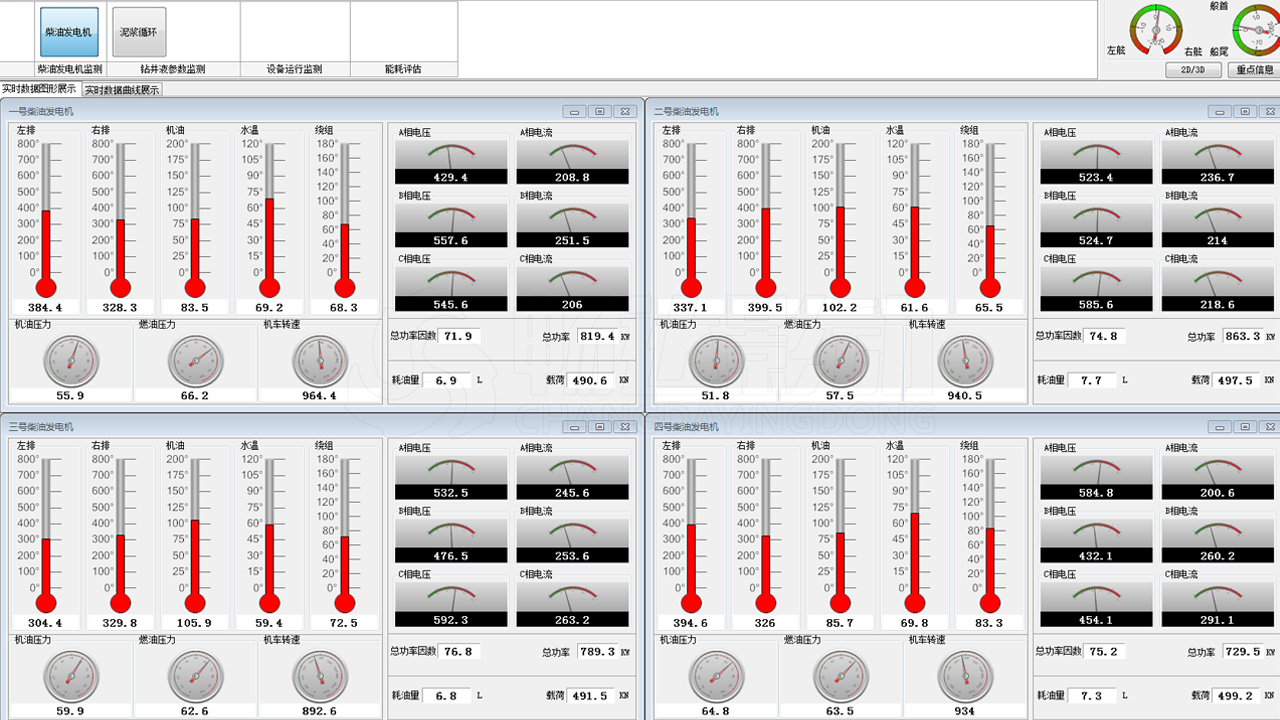
Task: Click generator two's 总功率 value field
Action: pyautogui.click(x=1242, y=337)
